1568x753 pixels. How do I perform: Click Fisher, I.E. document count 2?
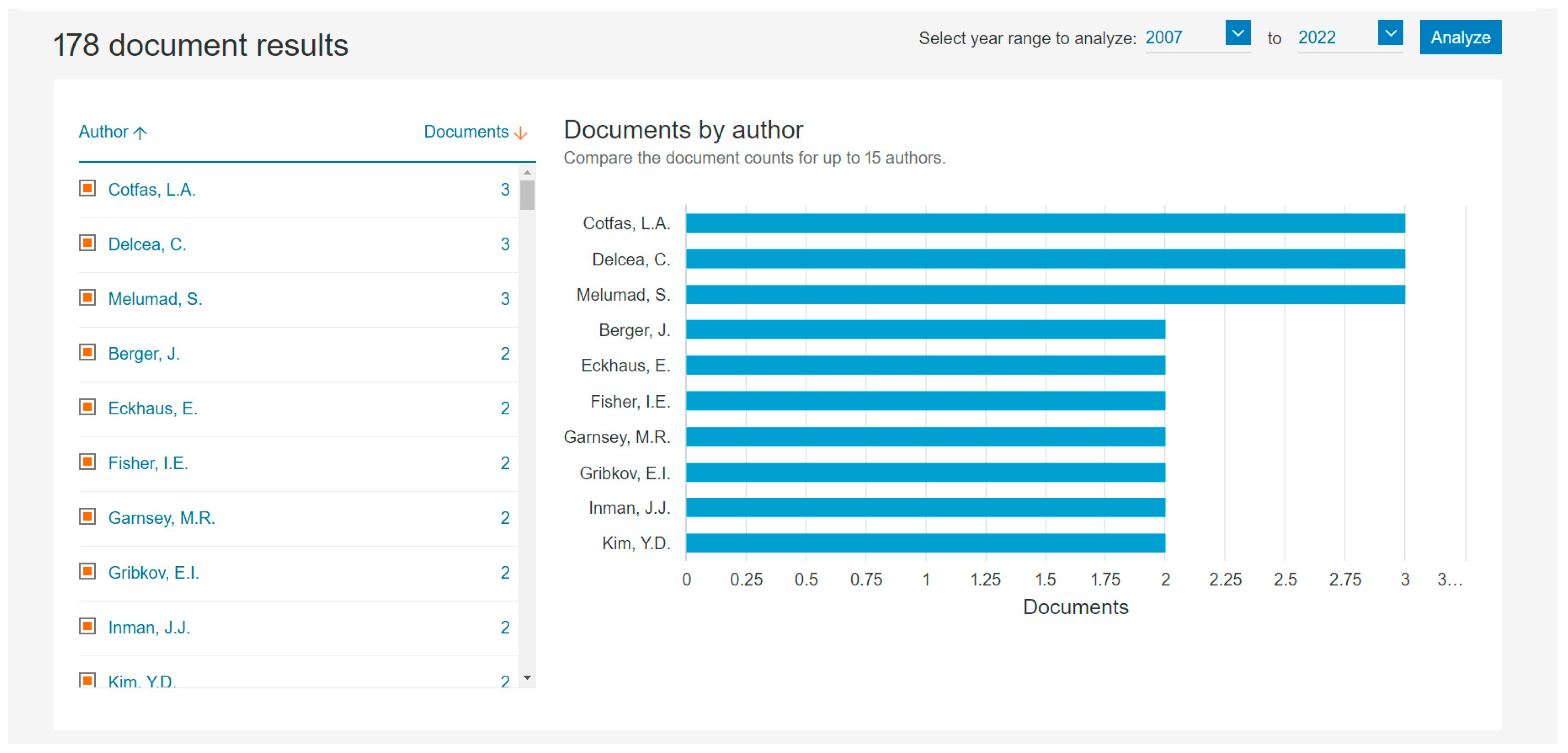(x=504, y=463)
